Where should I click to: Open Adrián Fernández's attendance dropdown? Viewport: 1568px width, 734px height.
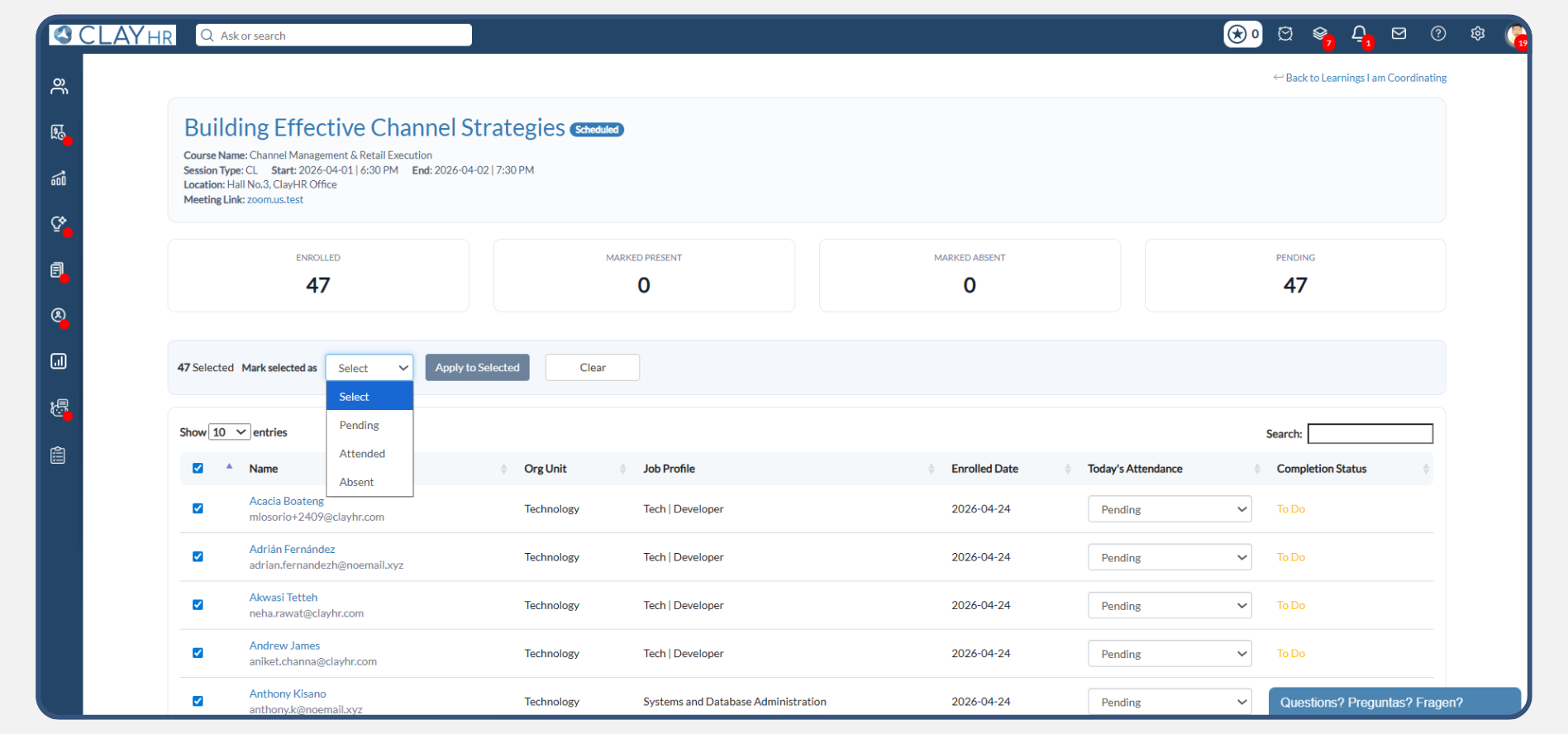1170,557
